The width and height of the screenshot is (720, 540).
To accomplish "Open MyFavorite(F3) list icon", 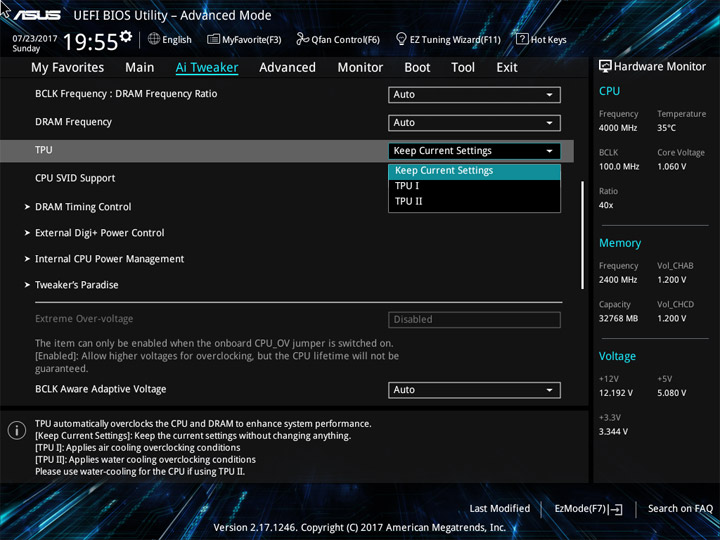I will point(213,39).
